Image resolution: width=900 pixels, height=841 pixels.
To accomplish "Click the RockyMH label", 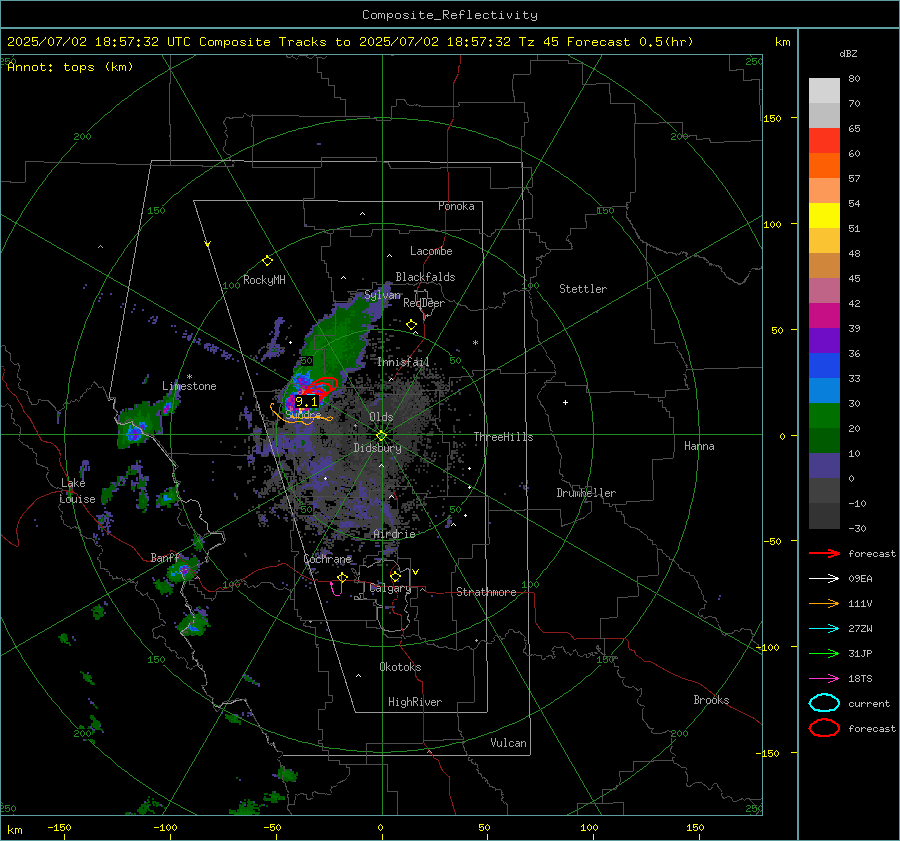I will (x=264, y=280).
